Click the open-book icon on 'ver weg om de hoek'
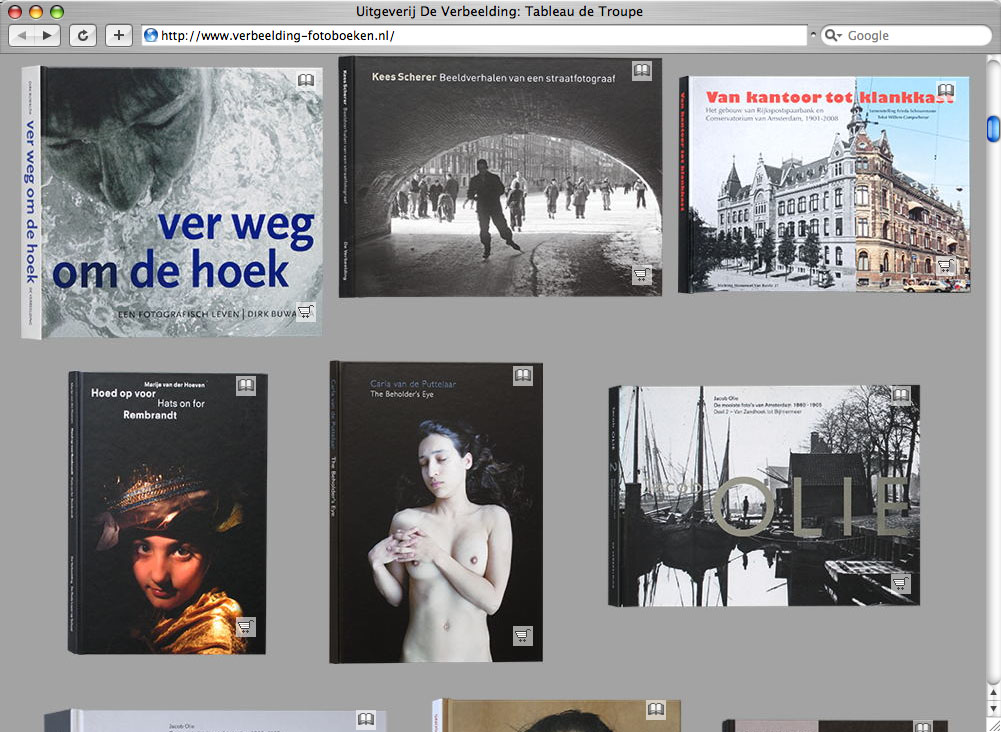The width and height of the screenshot is (1001, 732). [306, 80]
